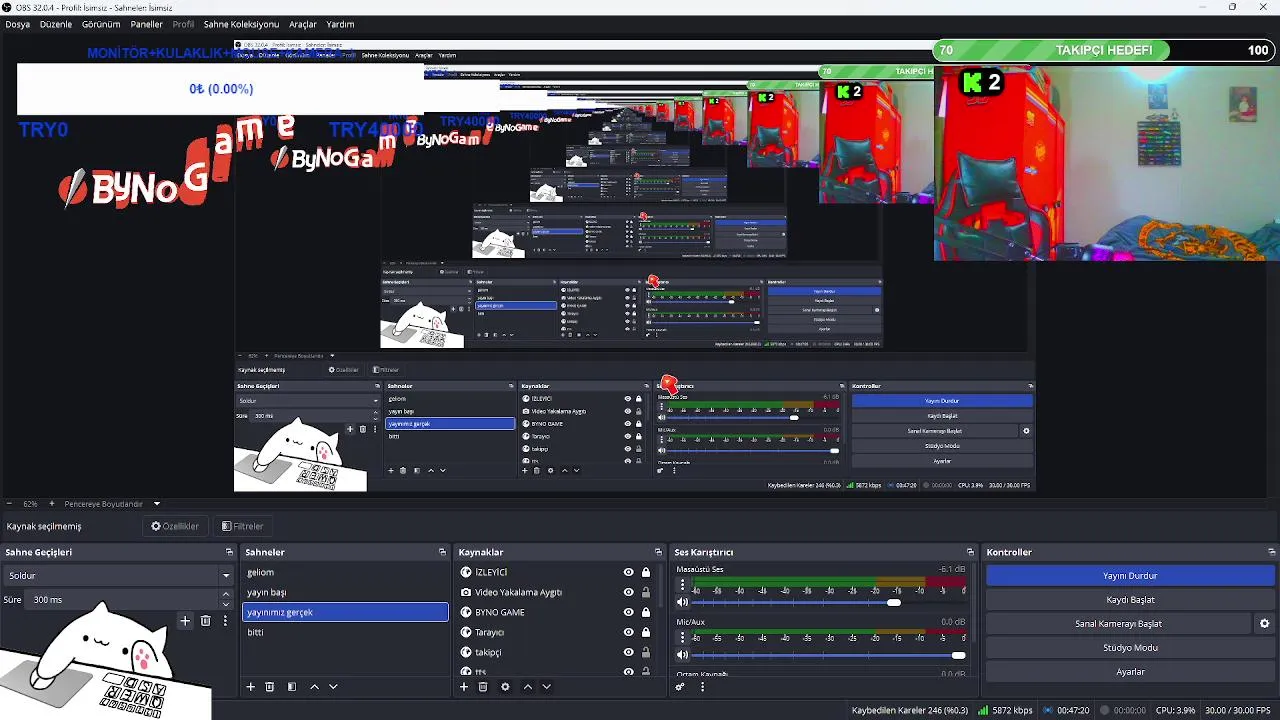Zoom in preview with plus icon

(52, 504)
